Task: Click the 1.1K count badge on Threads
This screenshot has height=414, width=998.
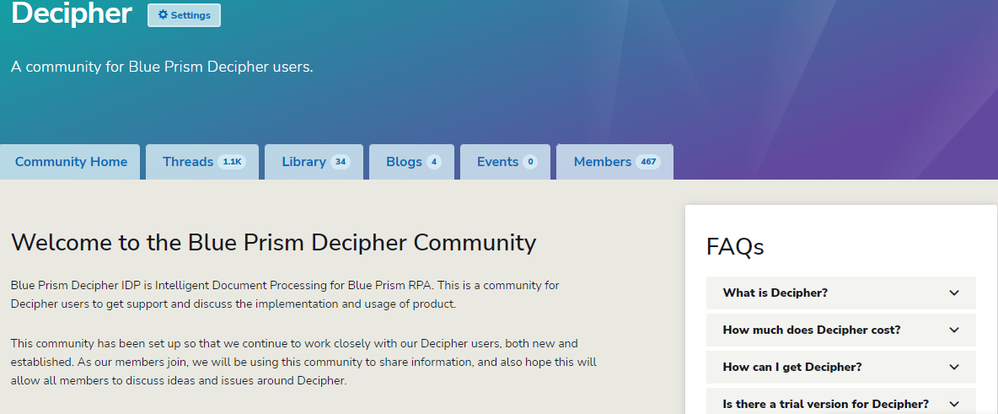Action: (x=232, y=162)
